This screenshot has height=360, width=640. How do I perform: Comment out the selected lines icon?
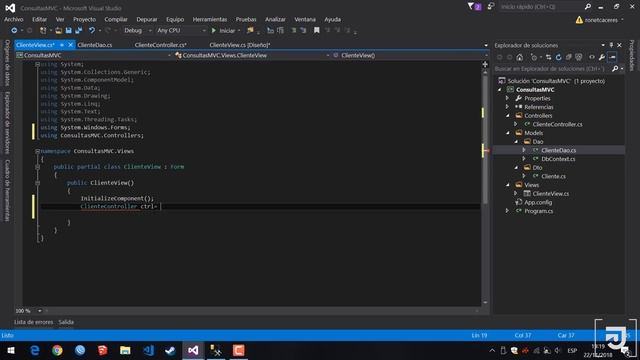(x=293, y=31)
